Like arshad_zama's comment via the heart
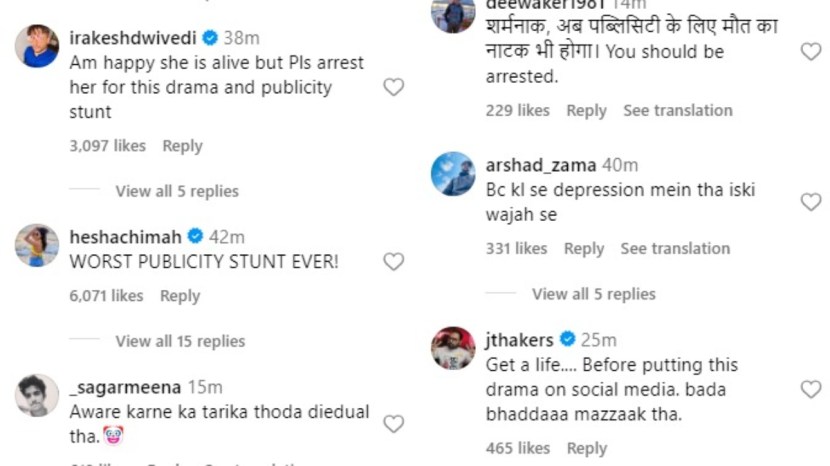The width and height of the screenshot is (830, 466). pos(811,202)
